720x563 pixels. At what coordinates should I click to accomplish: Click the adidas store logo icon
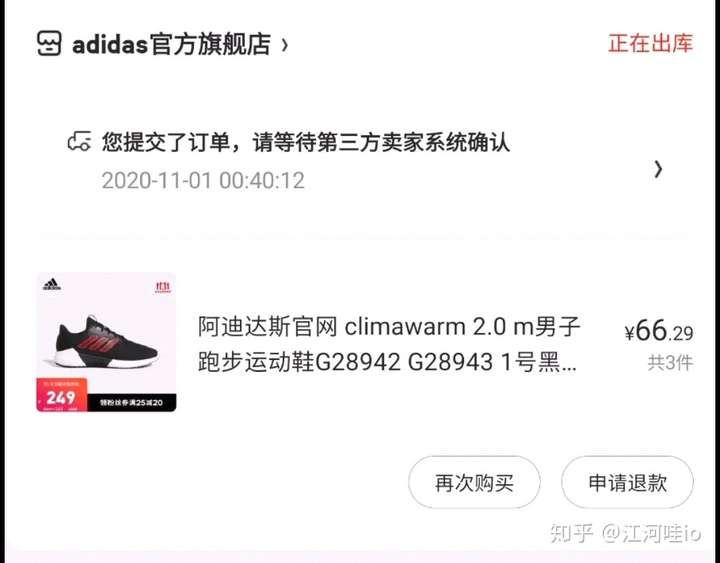point(49,44)
